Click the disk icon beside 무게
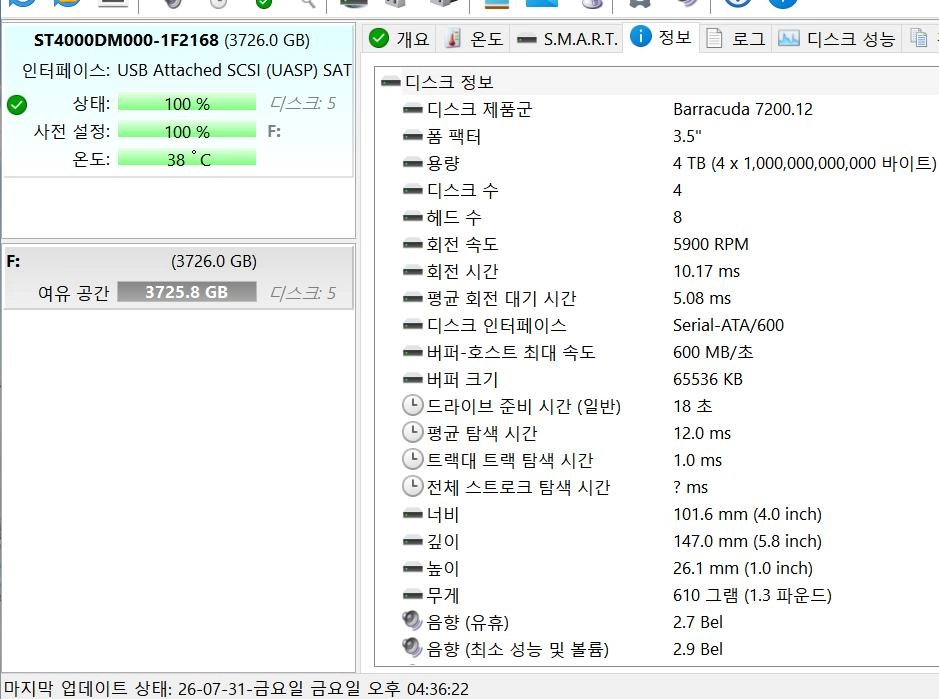939x699 pixels. (413, 595)
